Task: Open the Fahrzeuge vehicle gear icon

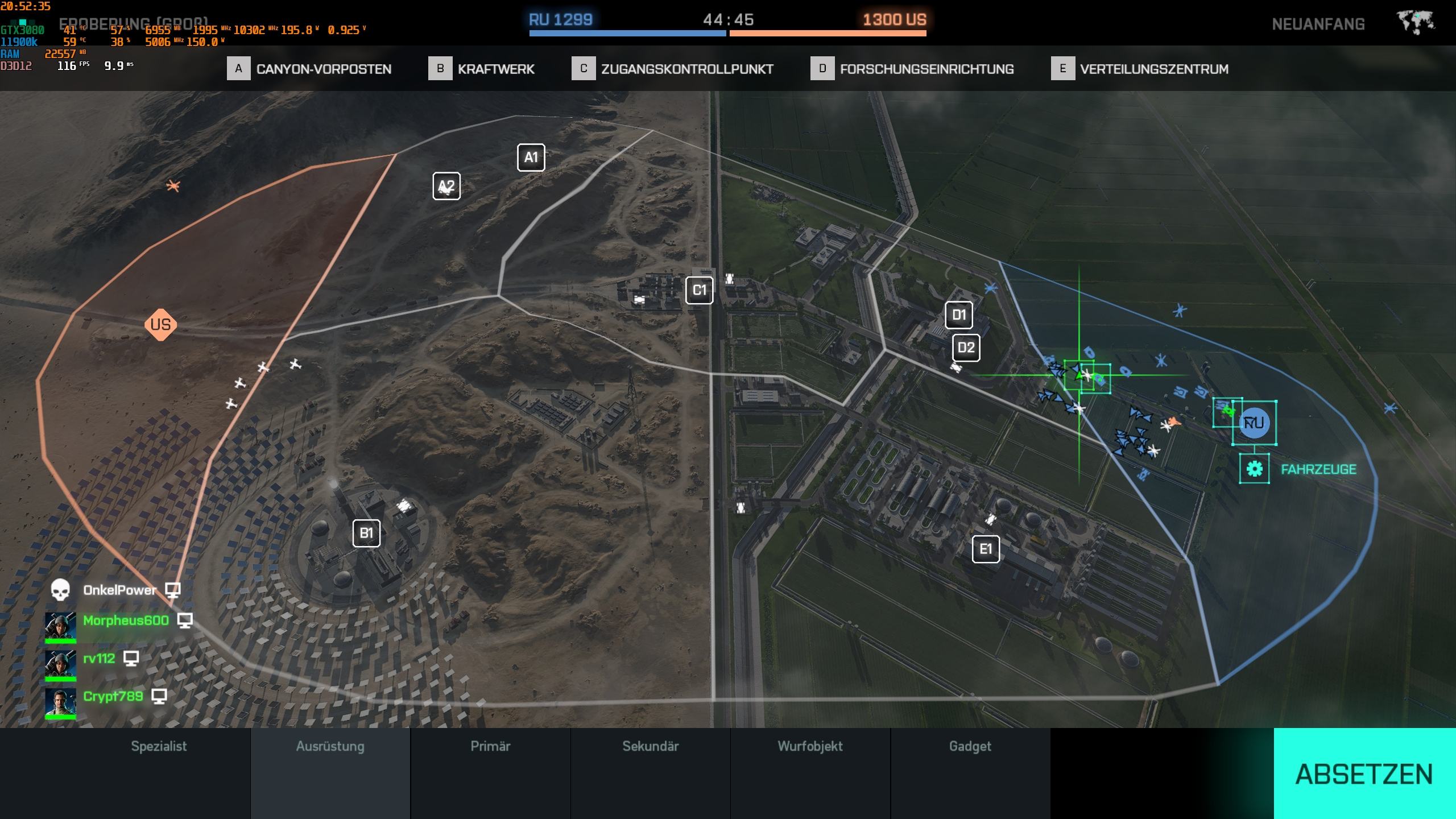Action: coord(1255,469)
